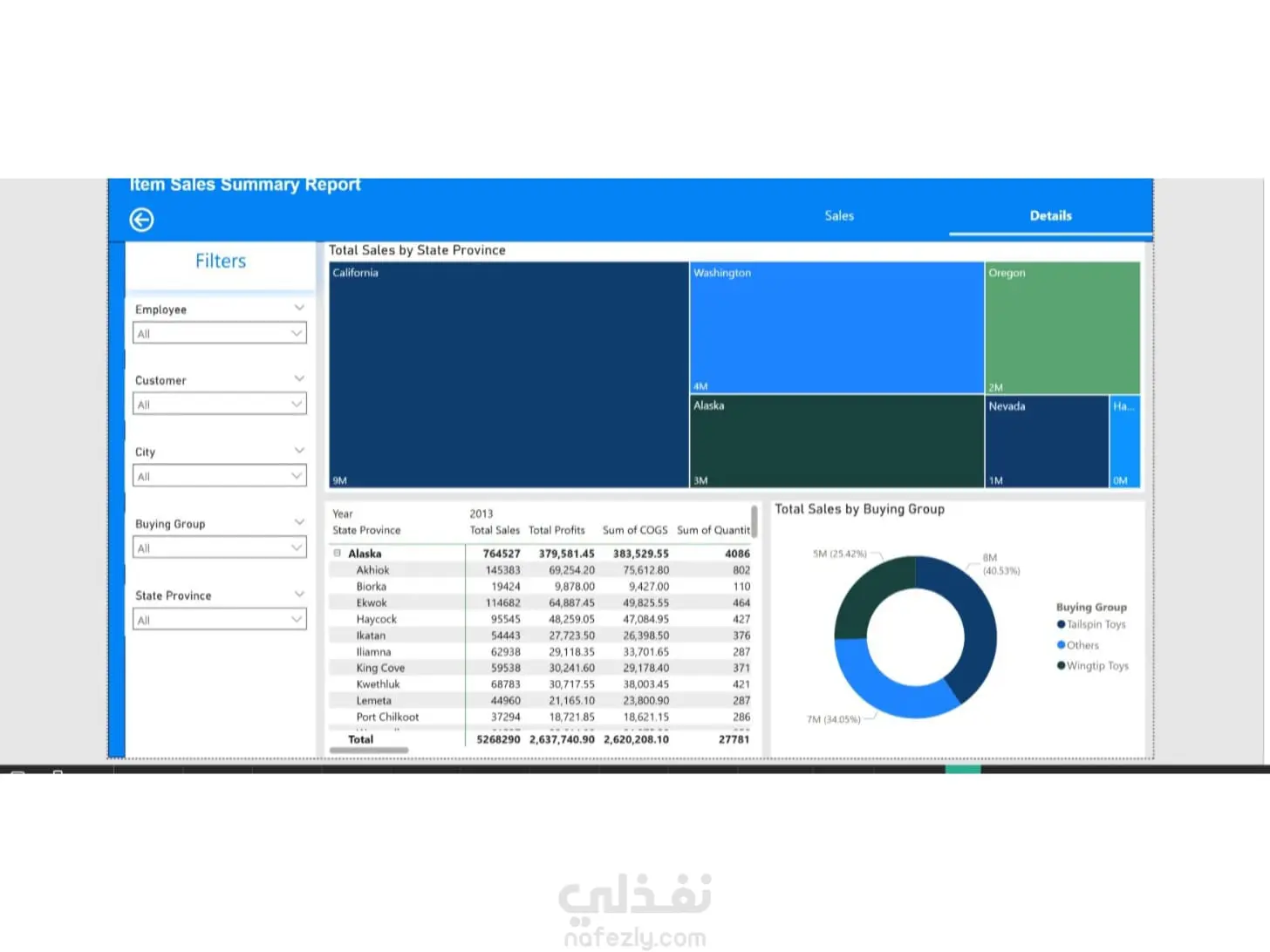The width and height of the screenshot is (1270, 952).
Task: Sort by the Sum of COGS column header
Action: coord(635,530)
